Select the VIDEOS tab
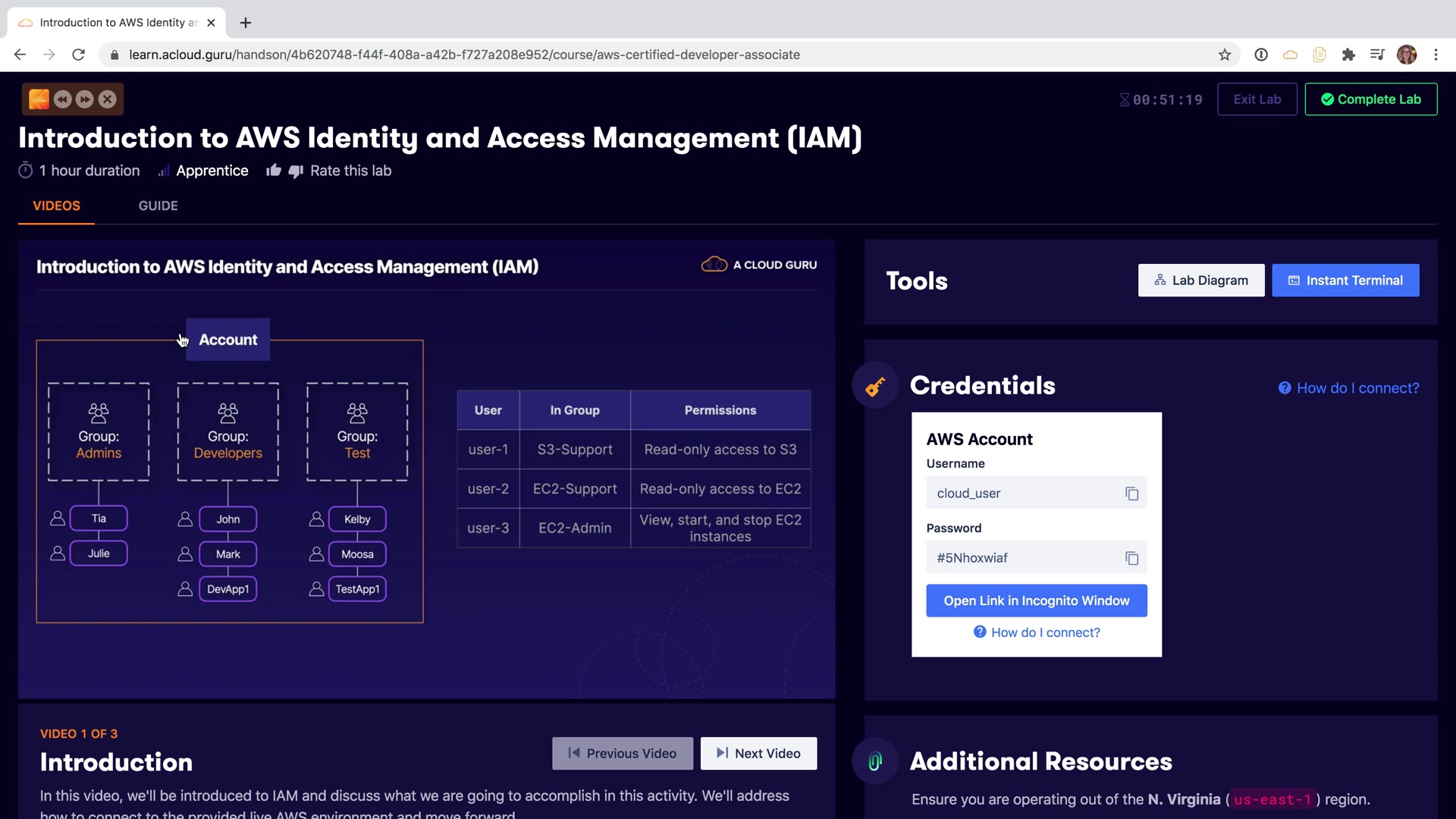Screen dimensions: 1456x819 (x=56, y=206)
